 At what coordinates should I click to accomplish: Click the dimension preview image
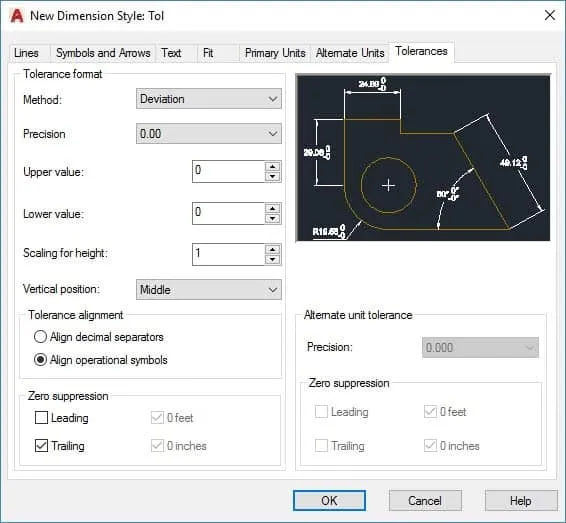[423, 158]
